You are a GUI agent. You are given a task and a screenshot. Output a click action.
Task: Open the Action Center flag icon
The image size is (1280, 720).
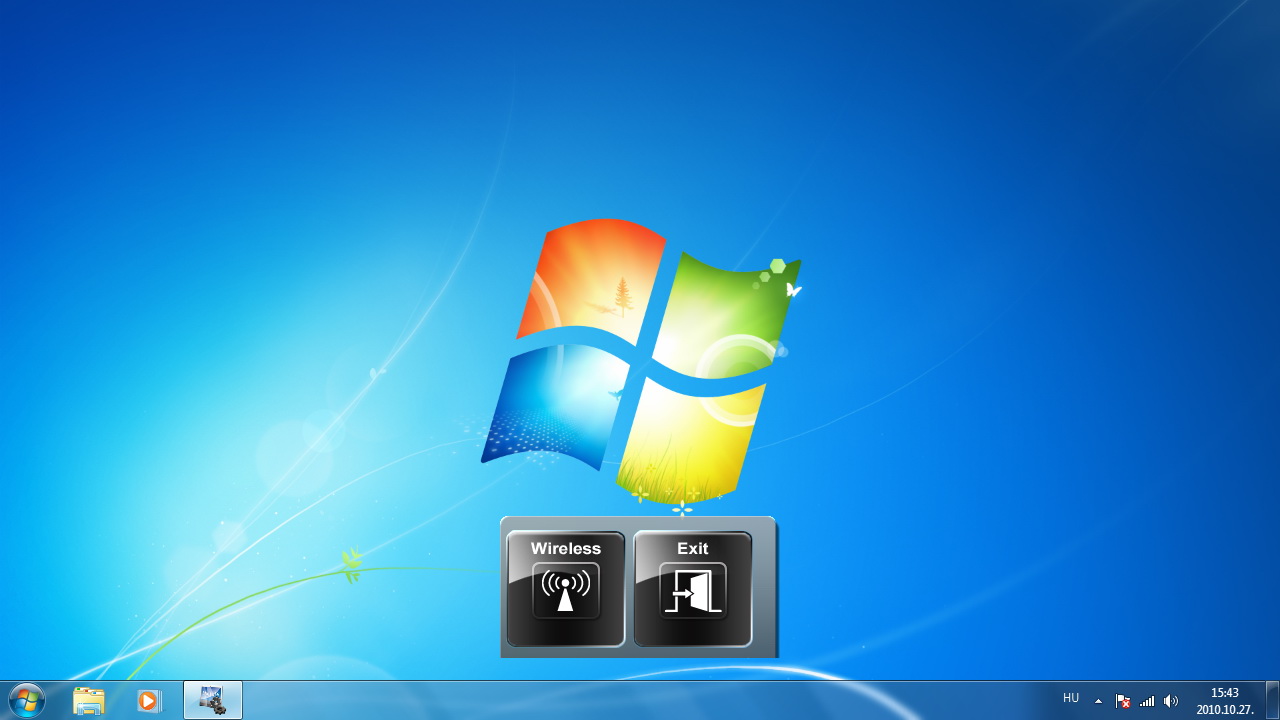(1123, 701)
